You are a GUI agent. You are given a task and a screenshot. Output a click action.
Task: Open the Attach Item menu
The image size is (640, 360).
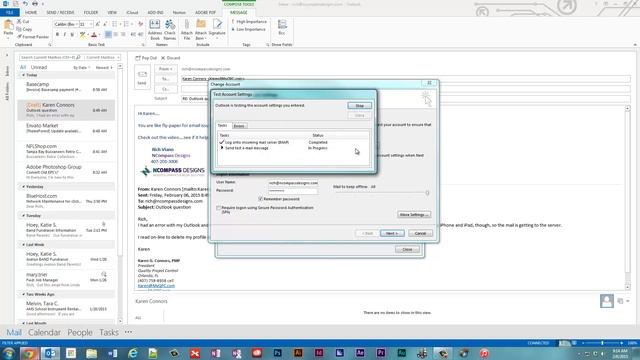pos(201,30)
